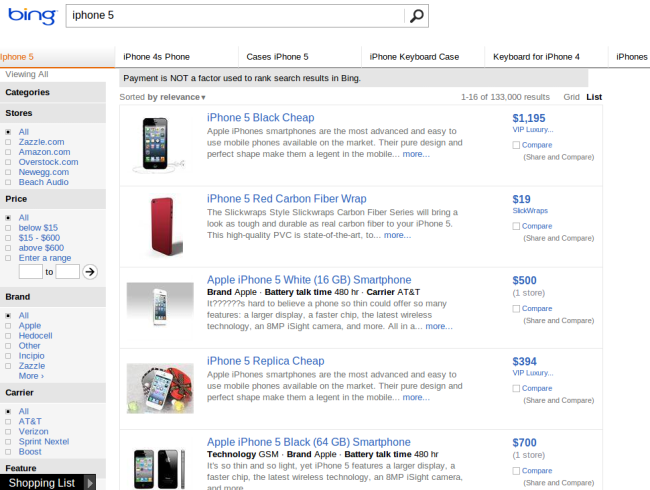The height and width of the screenshot is (490, 650).
Task: Select the Zazzle.com store filter
Action: (41, 142)
